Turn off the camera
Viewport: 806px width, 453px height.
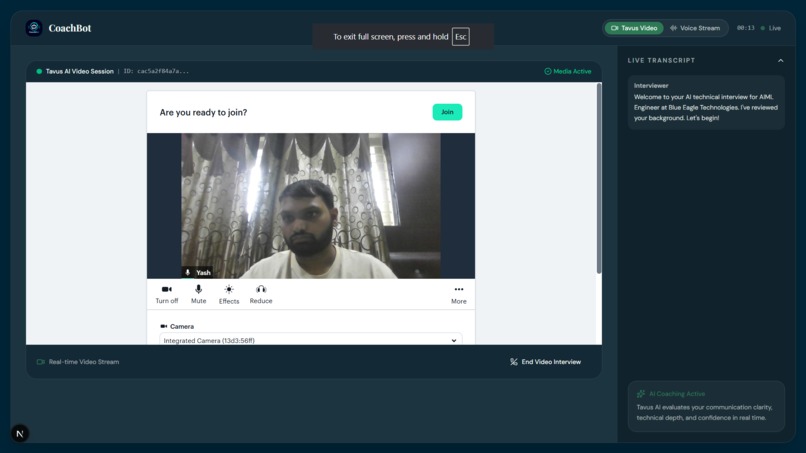coord(167,295)
